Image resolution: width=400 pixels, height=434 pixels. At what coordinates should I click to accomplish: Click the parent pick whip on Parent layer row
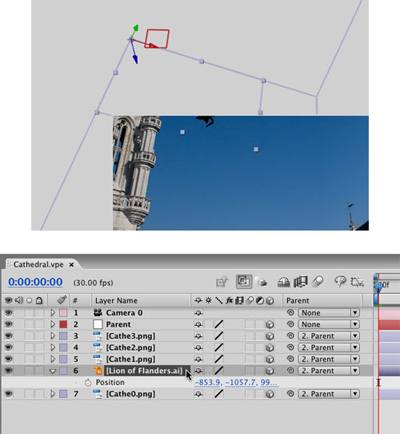click(290, 324)
